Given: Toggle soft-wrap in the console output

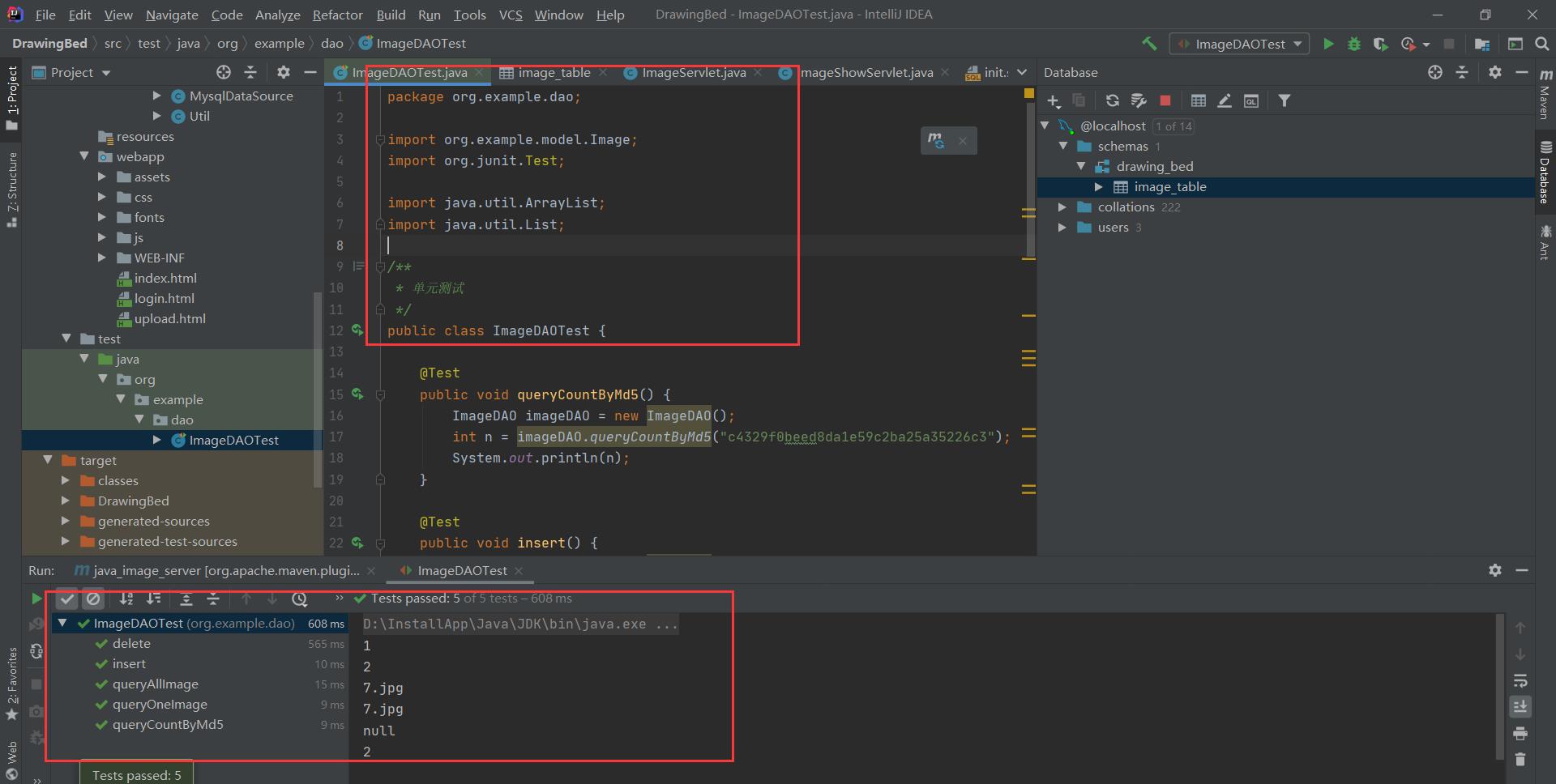Looking at the screenshot, I should pos(1520,680).
